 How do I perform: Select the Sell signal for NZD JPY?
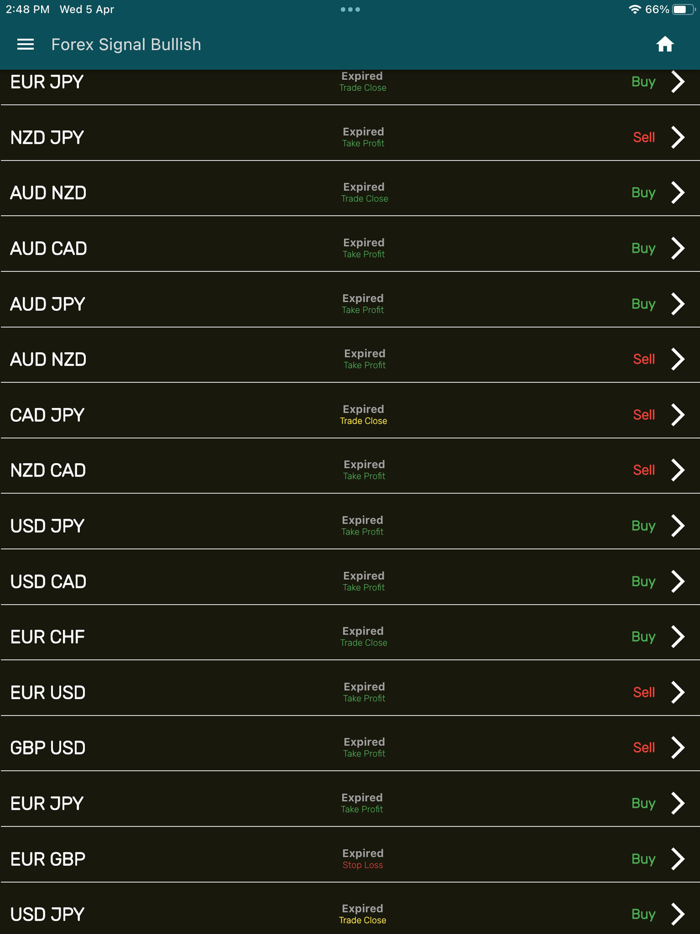(643, 137)
